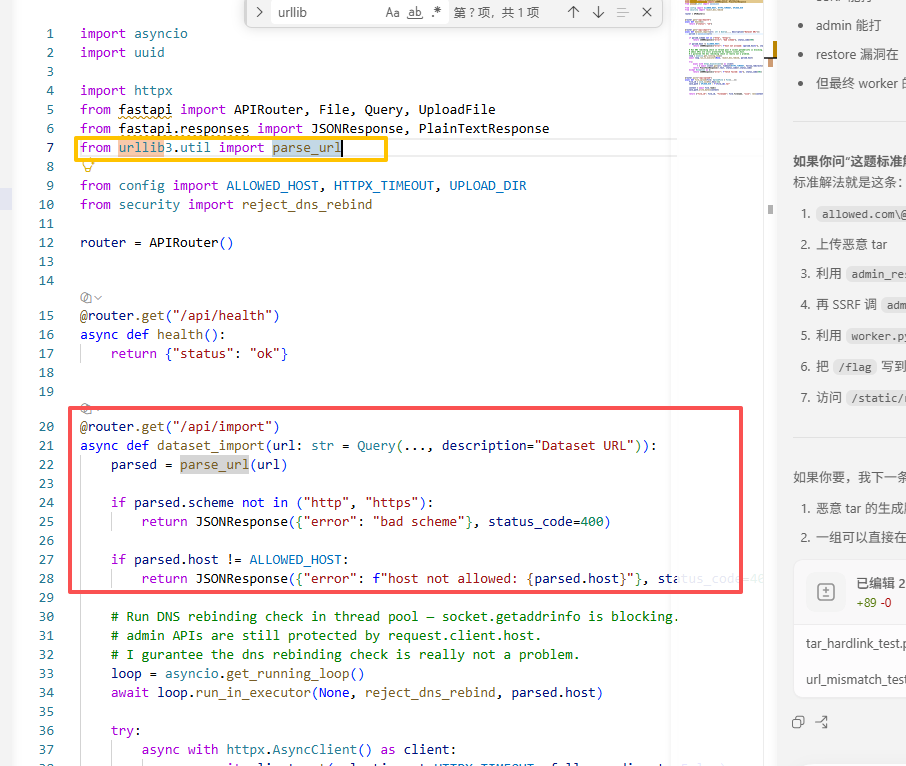Toggle Use Regular Expression (.*) option
This screenshot has width=906, height=766.
click(x=436, y=12)
